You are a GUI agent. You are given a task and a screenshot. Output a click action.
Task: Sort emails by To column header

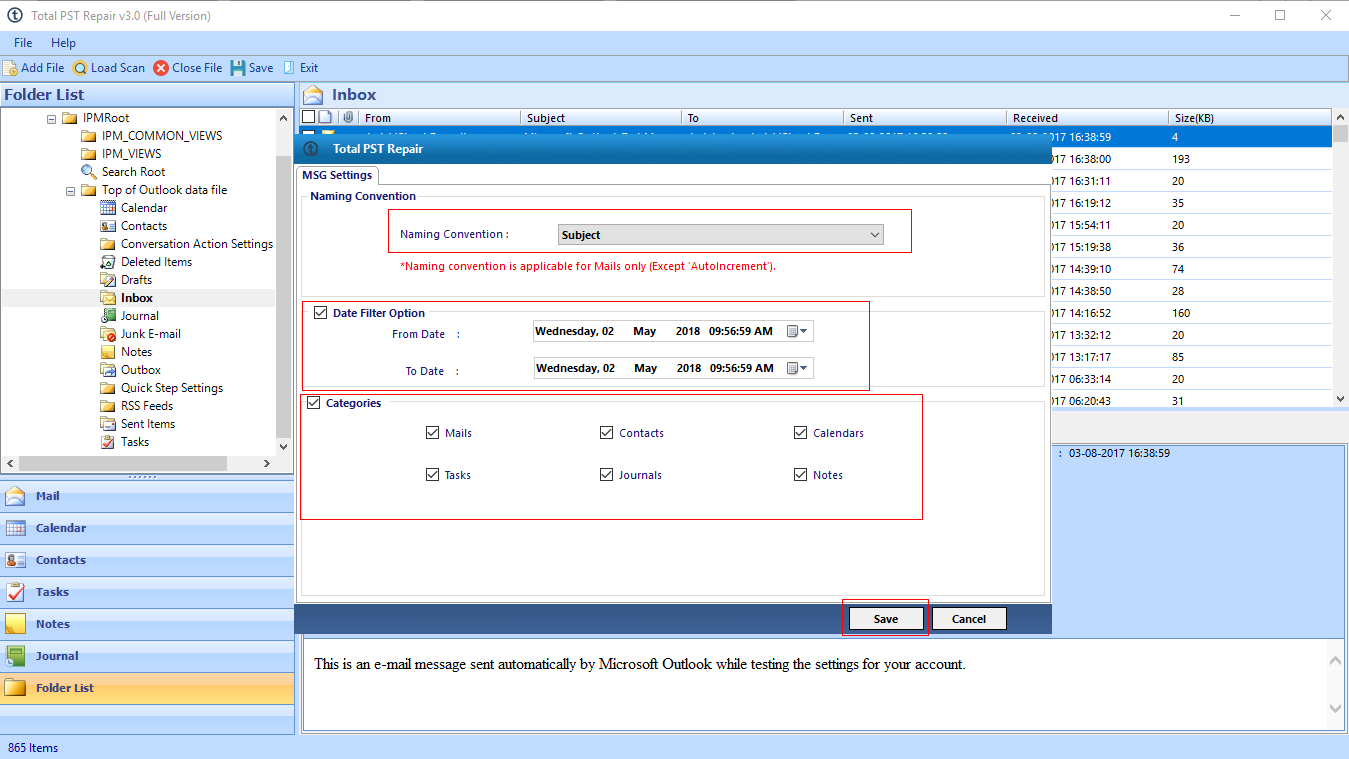point(763,118)
